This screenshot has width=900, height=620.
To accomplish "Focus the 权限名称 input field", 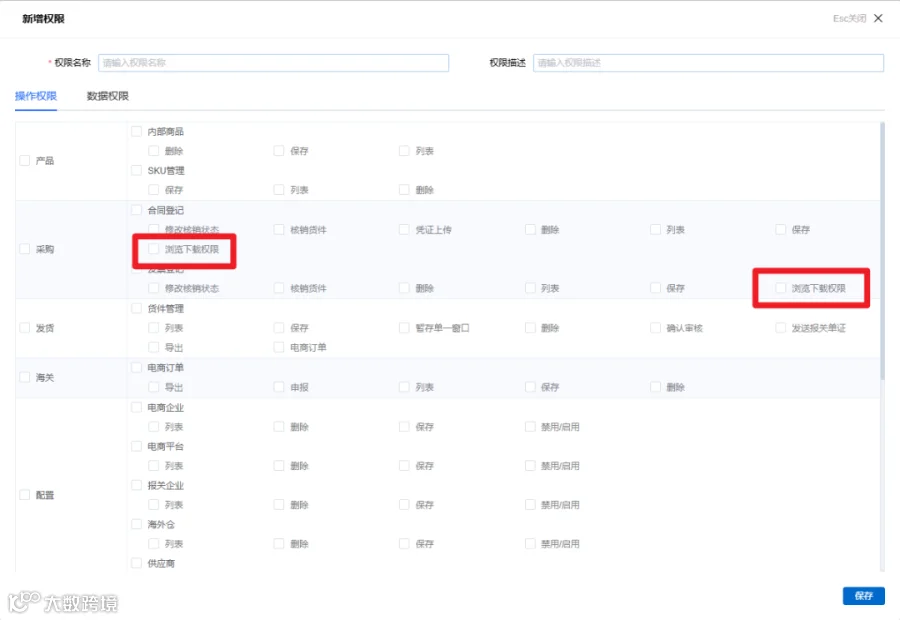I will coord(273,63).
